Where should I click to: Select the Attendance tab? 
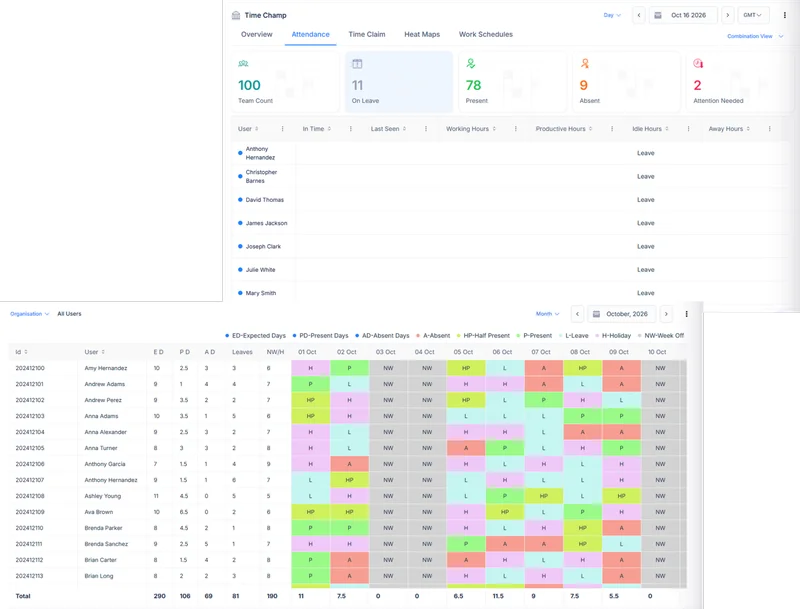point(310,35)
